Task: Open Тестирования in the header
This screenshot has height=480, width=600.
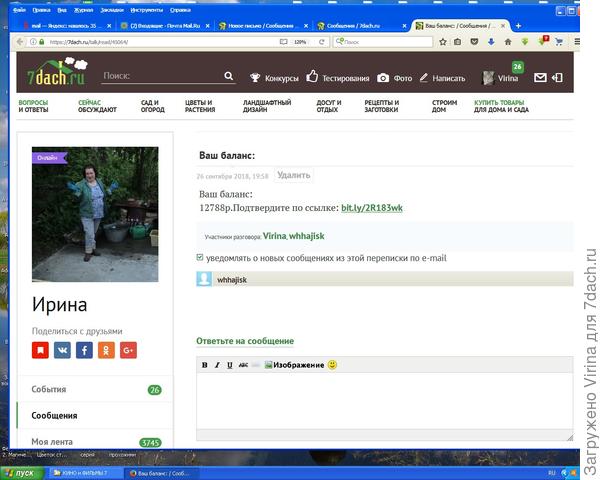Action: click(338, 78)
